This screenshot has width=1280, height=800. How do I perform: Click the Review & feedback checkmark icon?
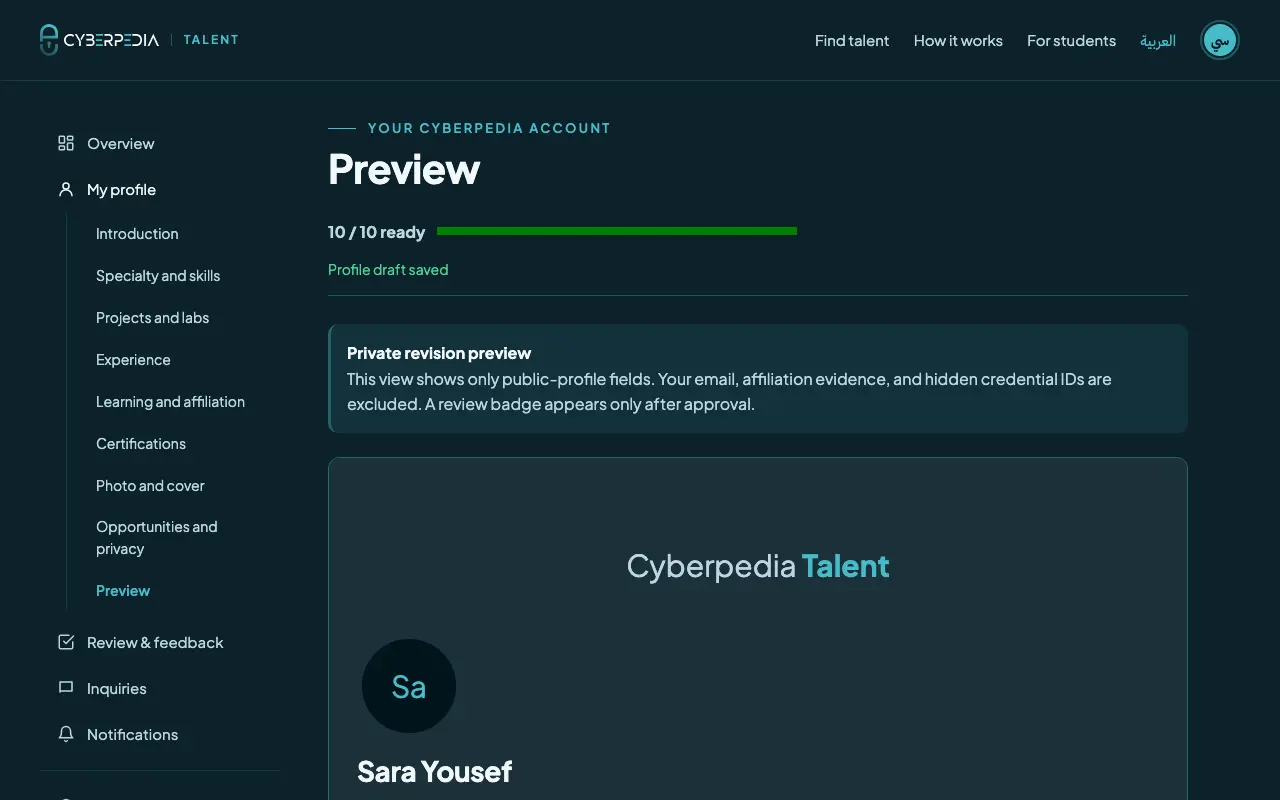tap(66, 642)
